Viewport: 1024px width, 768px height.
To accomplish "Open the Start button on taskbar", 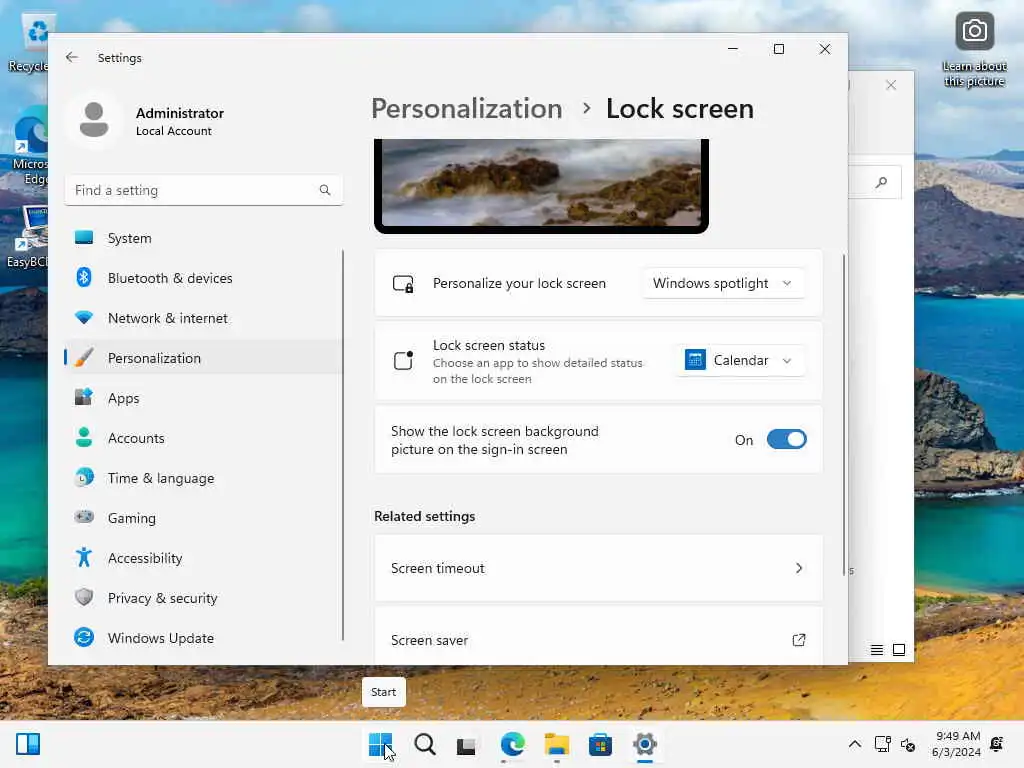I will (x=381, y=744).
